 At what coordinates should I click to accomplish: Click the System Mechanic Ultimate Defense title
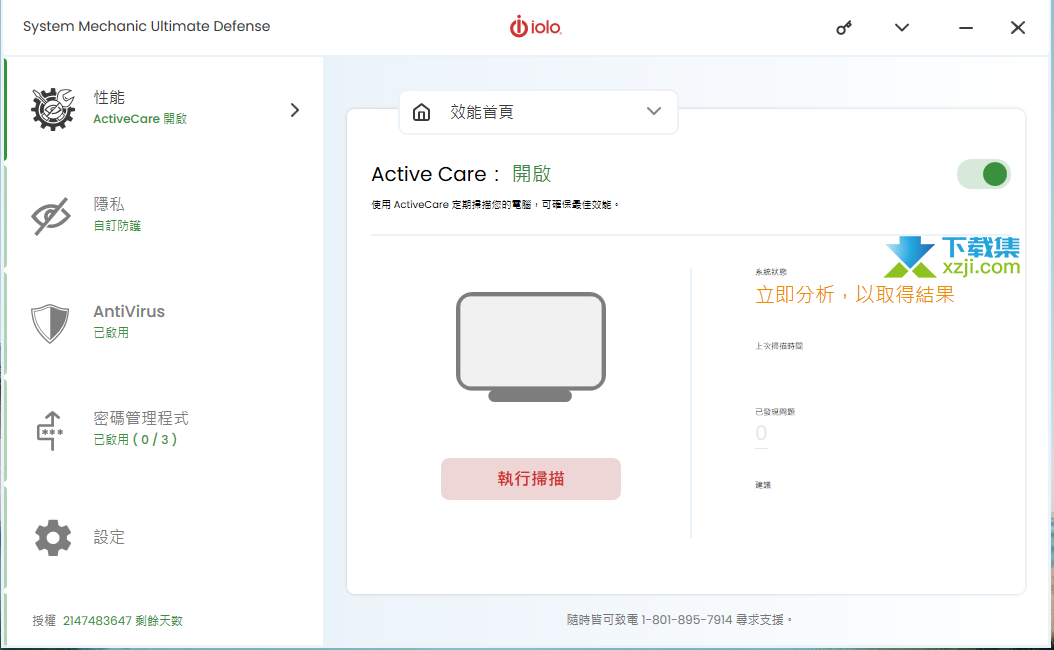(147, 26)
